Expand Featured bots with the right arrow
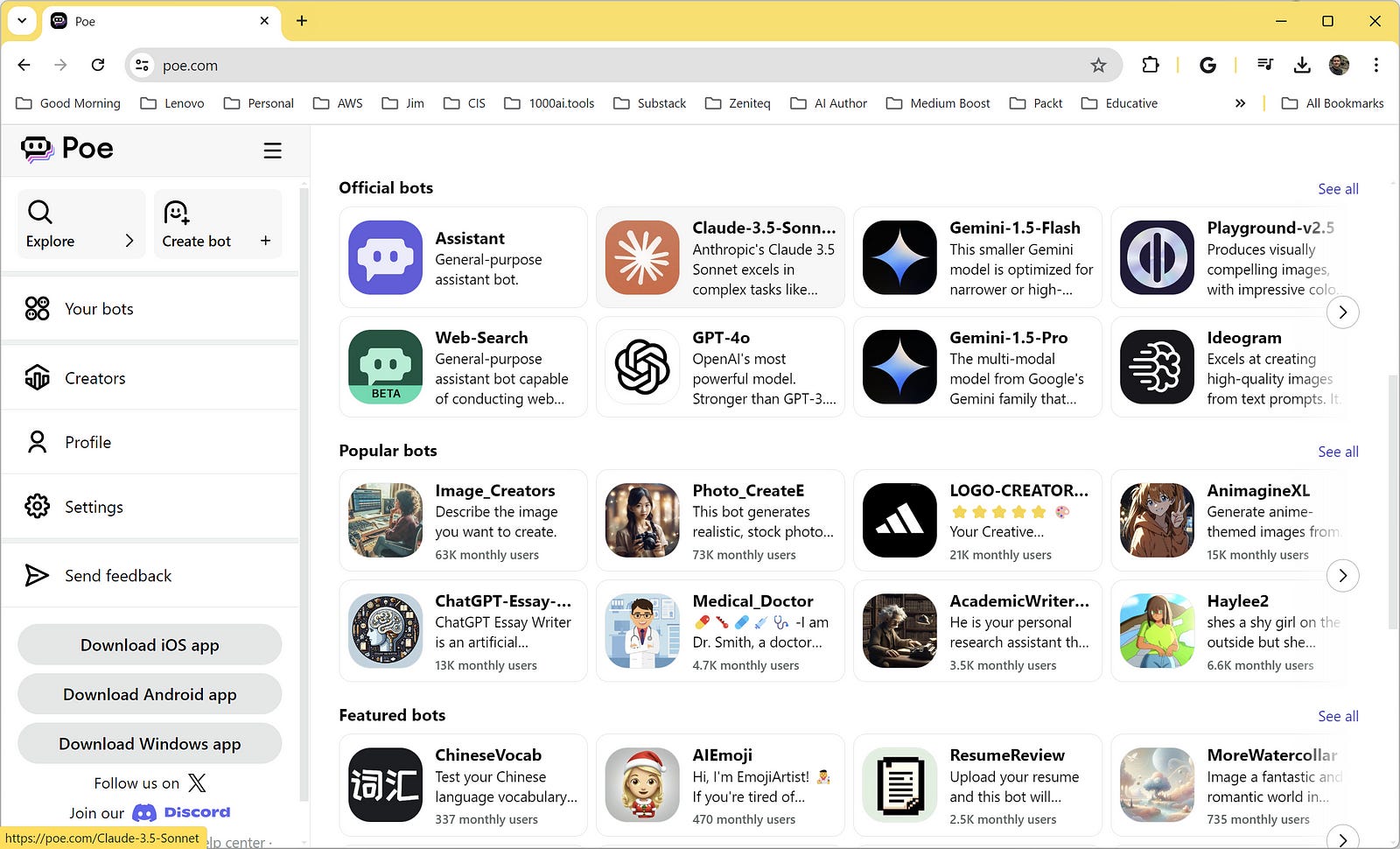Viewport: 1400px width, 849px height. click(x=1342, y=837)
